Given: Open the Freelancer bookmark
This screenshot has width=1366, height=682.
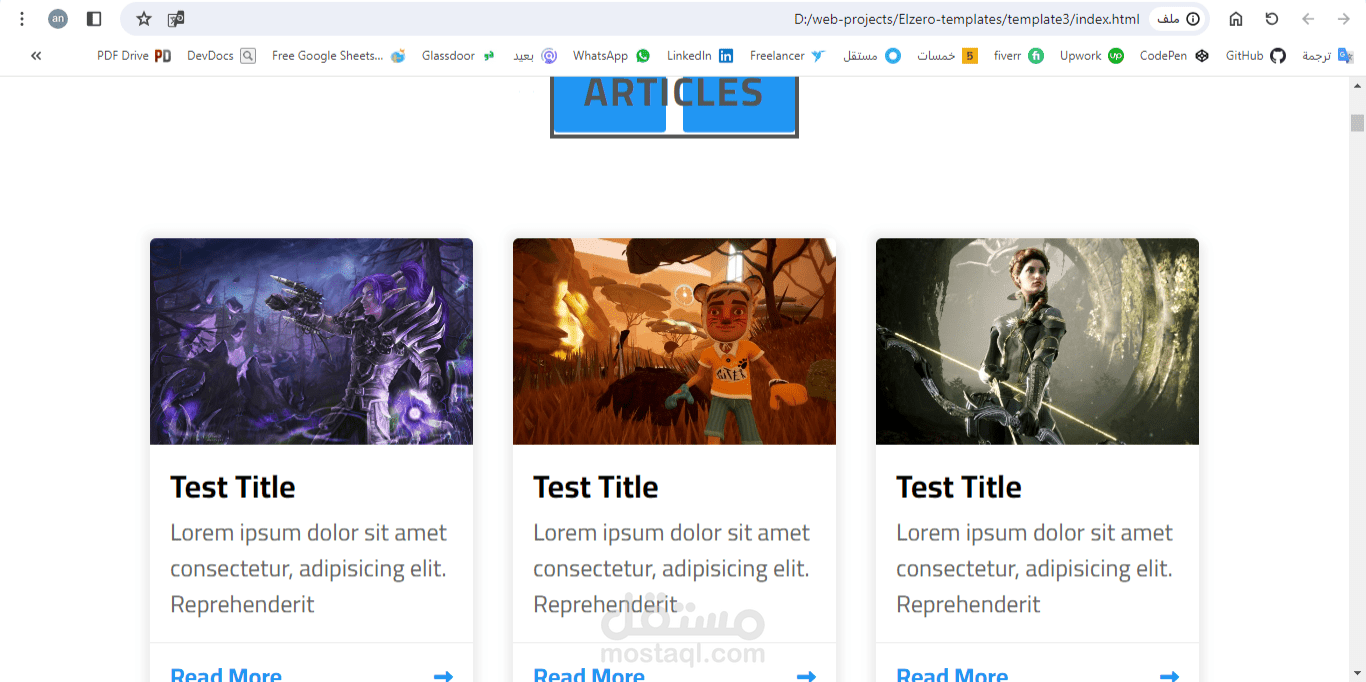Looking at the screenshot, I should (x=787, y=56).
